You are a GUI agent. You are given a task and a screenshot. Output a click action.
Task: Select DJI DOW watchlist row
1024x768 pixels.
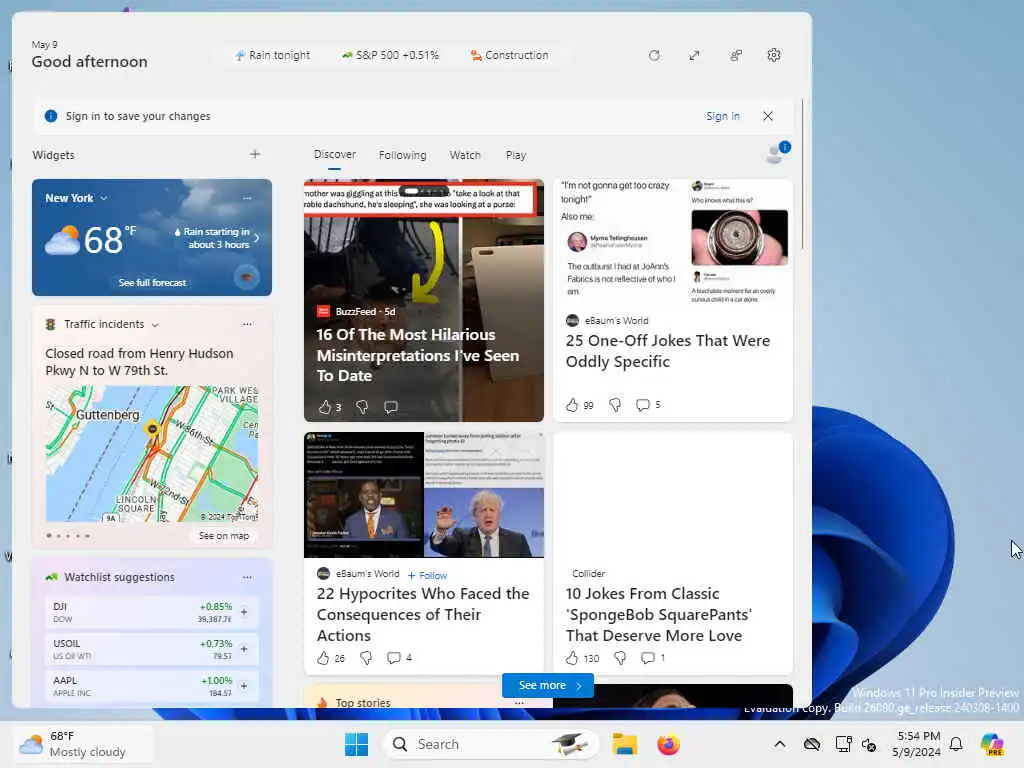152,613
